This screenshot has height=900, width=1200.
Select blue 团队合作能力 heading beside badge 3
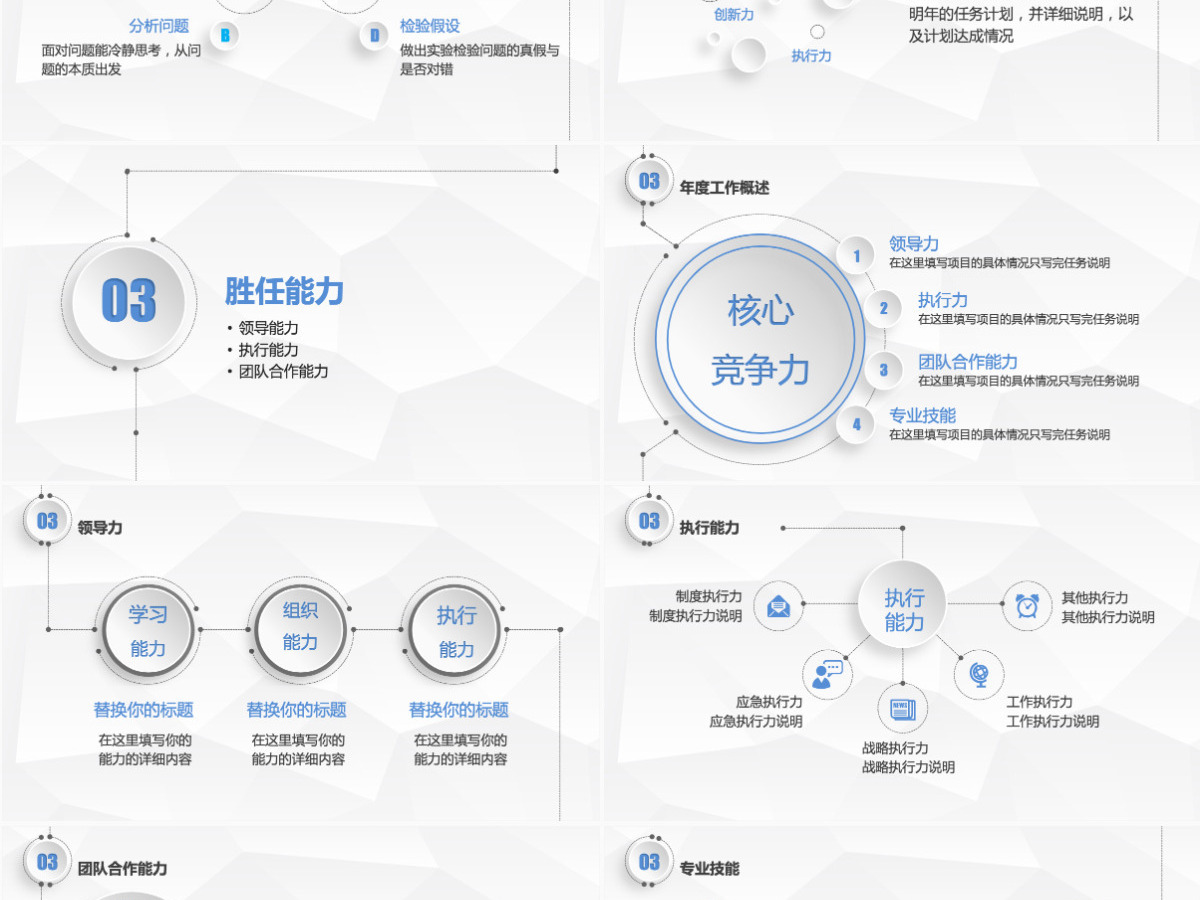pyautogui.click(x=968, y=362)
